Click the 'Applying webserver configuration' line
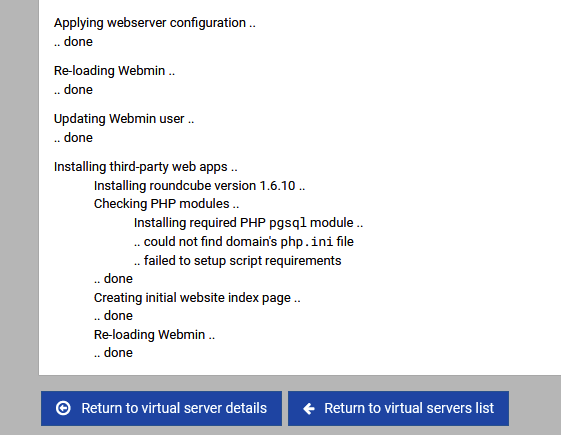The width and height of the screenshot is (561, 435). click(155, 23)
